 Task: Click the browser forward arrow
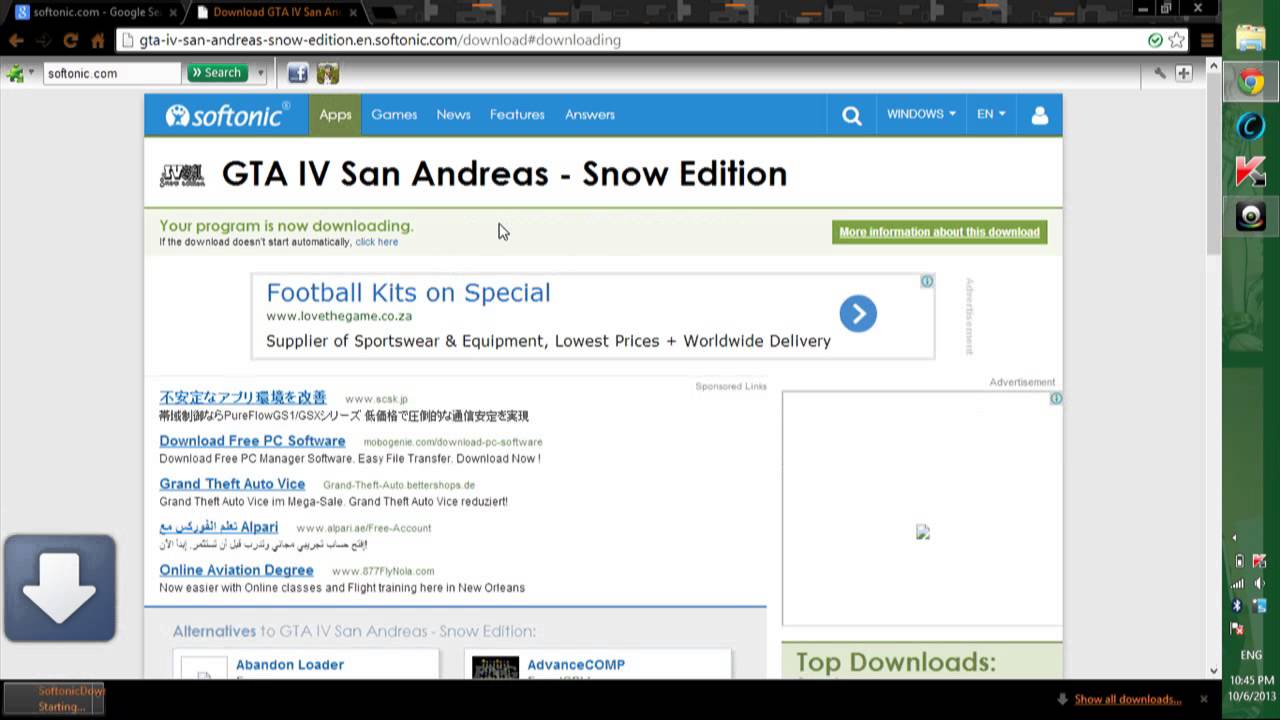click(44, 41)
